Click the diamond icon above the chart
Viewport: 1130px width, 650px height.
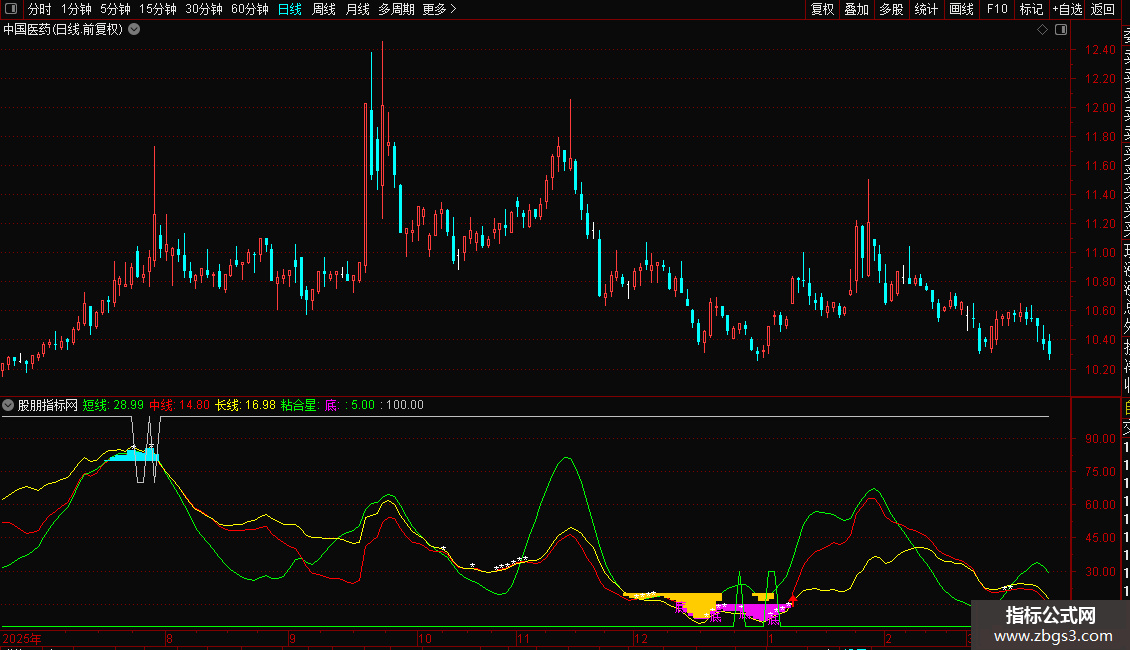click(x=1041, y=29)
